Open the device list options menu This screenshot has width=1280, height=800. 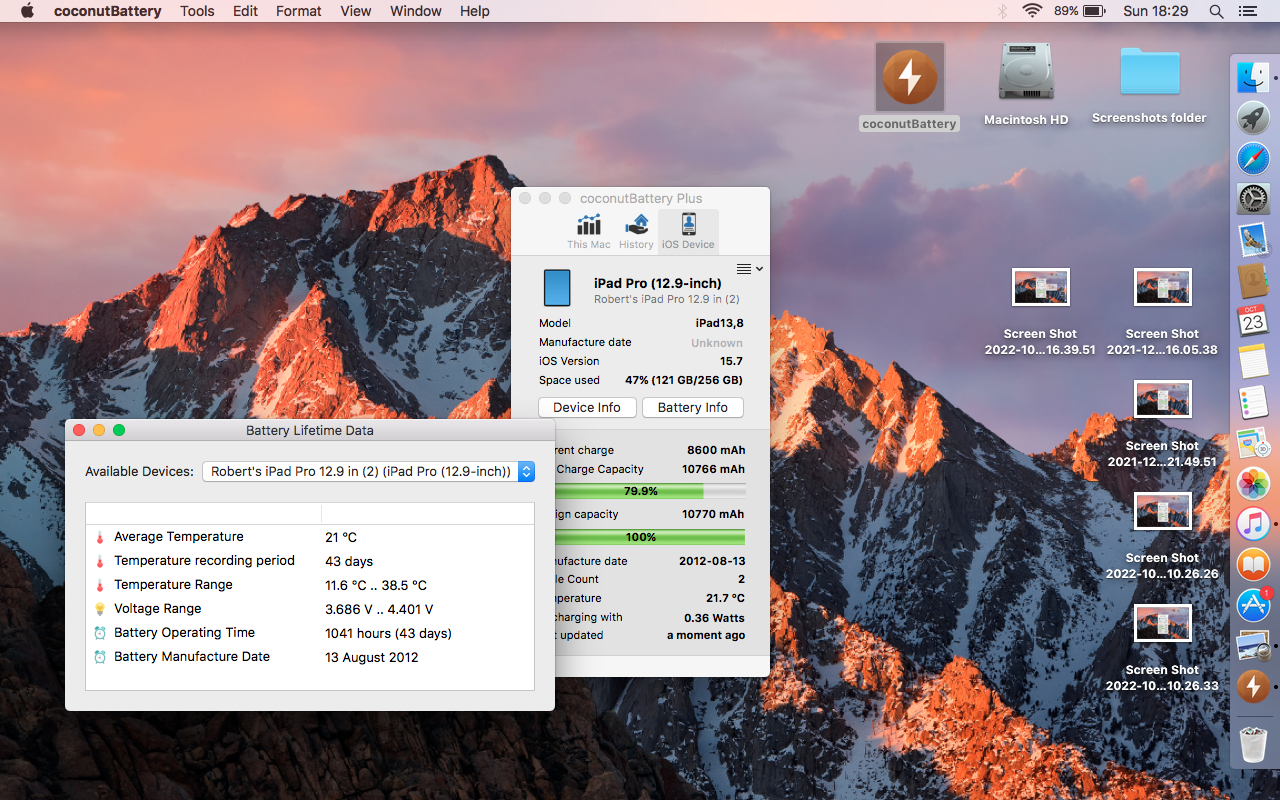tap(749, 269)
